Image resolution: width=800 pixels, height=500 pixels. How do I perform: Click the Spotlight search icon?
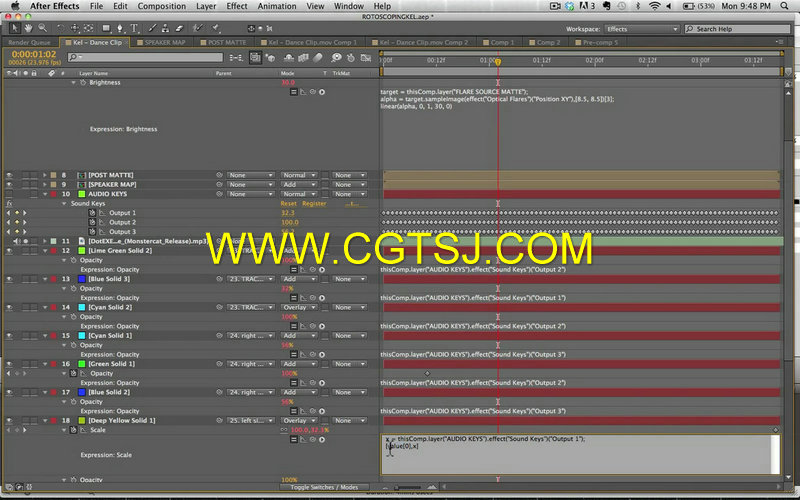tap(784, 6)
